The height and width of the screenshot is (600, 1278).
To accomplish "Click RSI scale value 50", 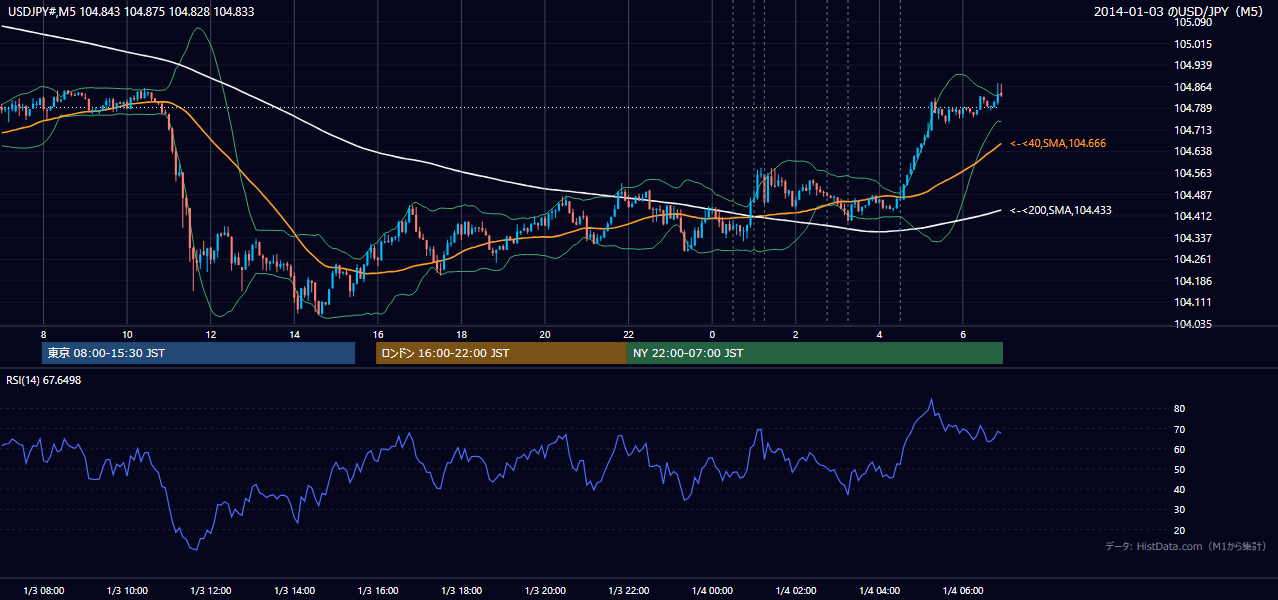I will (1180, 469).
